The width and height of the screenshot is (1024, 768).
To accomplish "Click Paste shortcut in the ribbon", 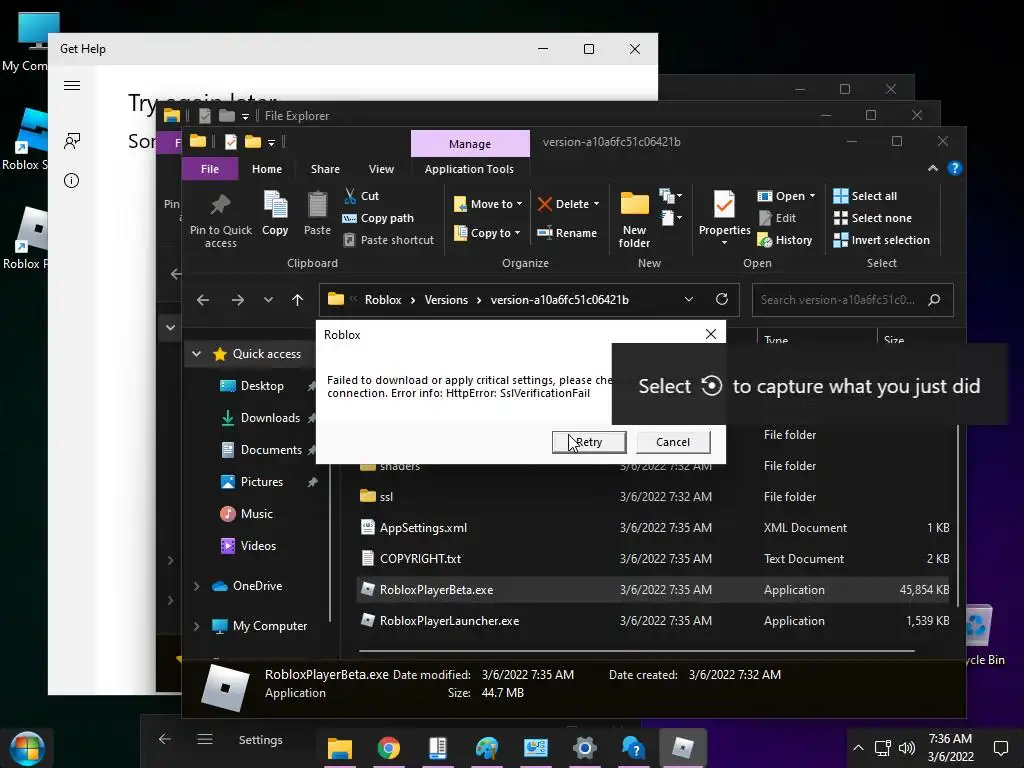I will click(389, 240).
